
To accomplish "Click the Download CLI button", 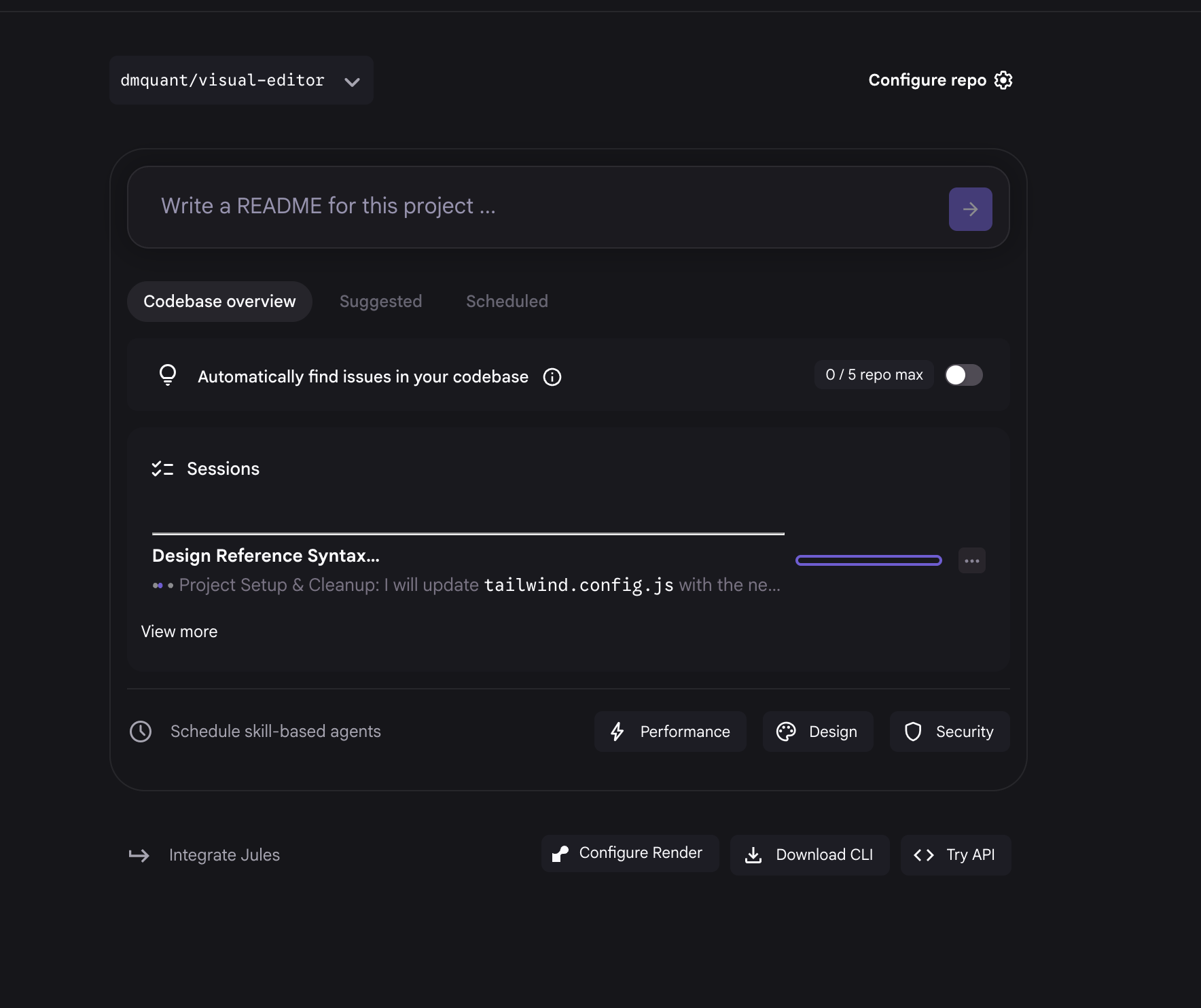I will click(810, 855).
